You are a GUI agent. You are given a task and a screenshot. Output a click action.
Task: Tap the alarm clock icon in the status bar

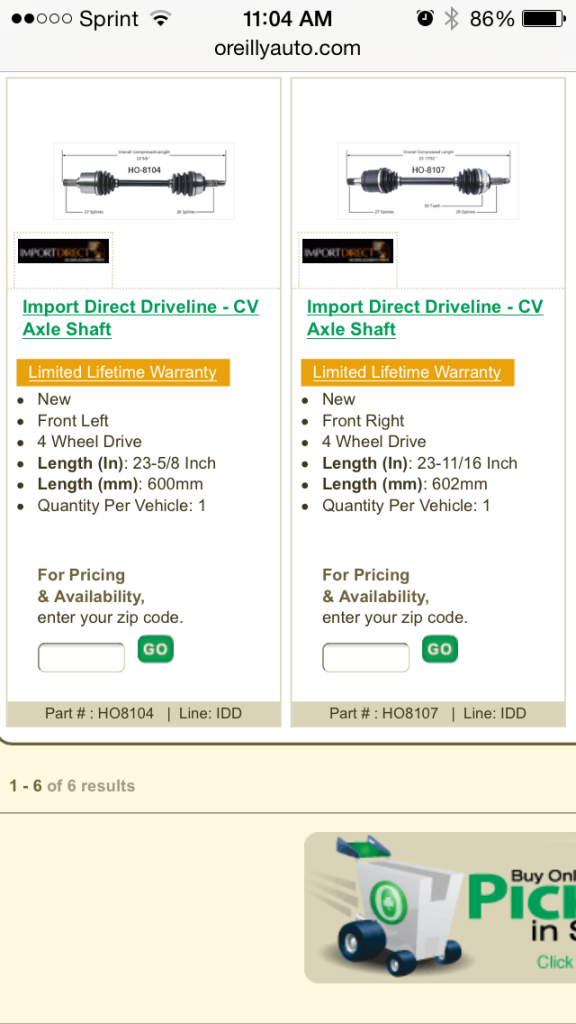424,18
